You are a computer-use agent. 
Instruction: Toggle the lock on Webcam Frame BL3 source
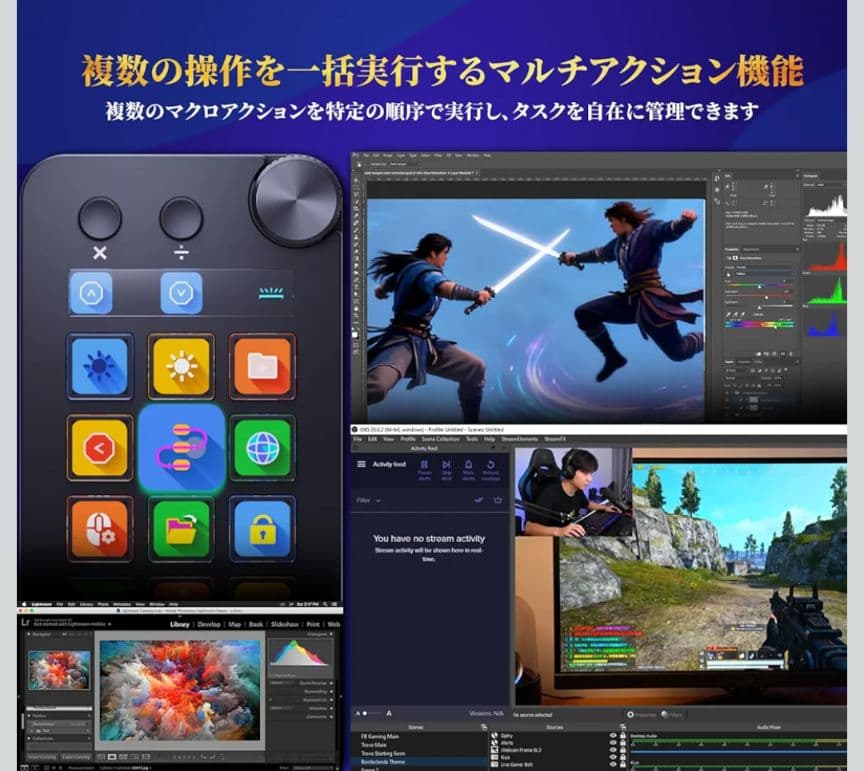tap(623, 750)
